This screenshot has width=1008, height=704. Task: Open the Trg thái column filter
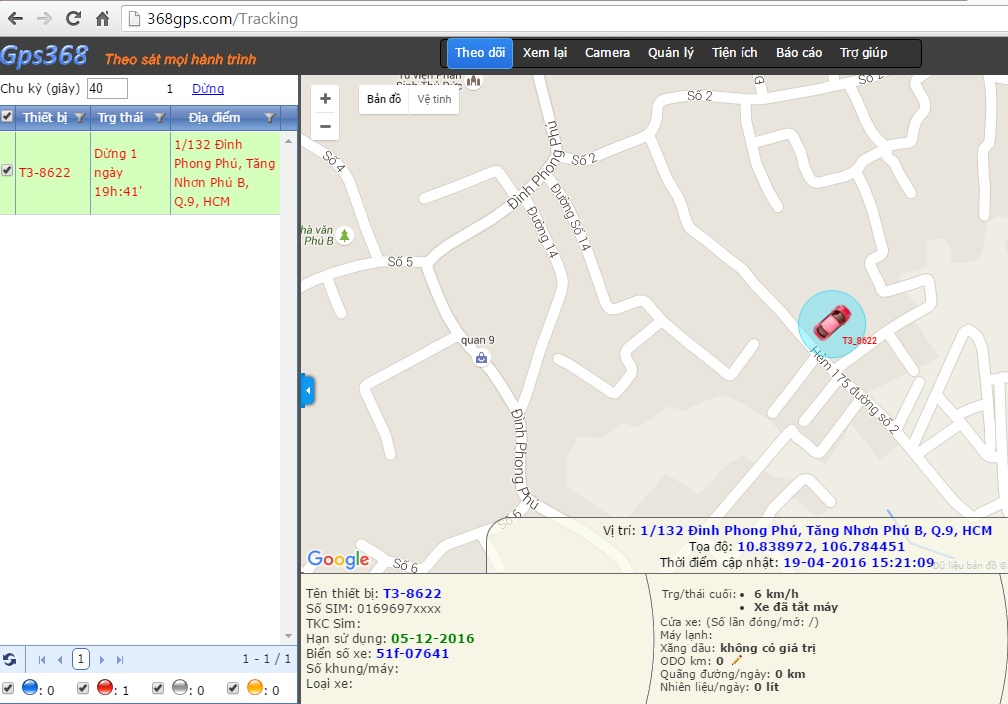160,118
